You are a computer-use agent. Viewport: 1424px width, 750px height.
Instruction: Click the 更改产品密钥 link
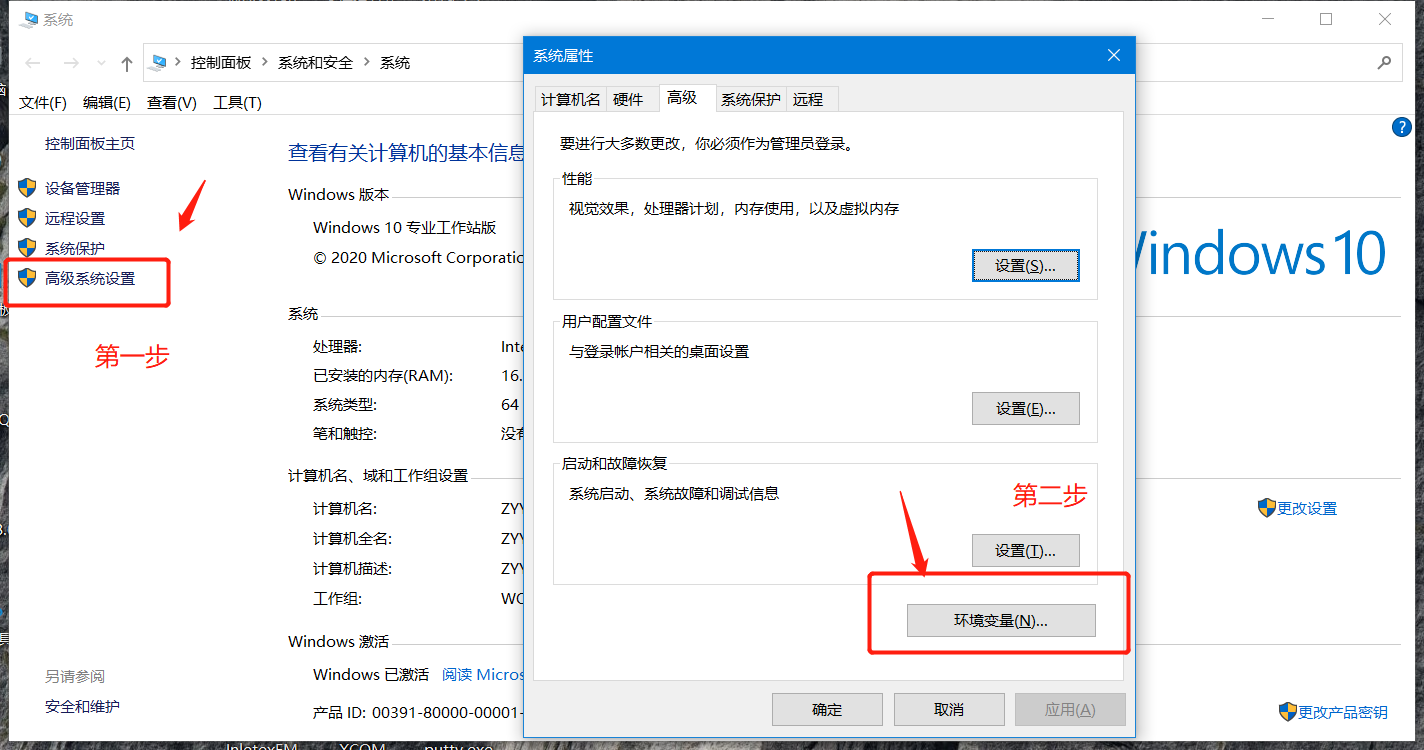(1343, 712)
